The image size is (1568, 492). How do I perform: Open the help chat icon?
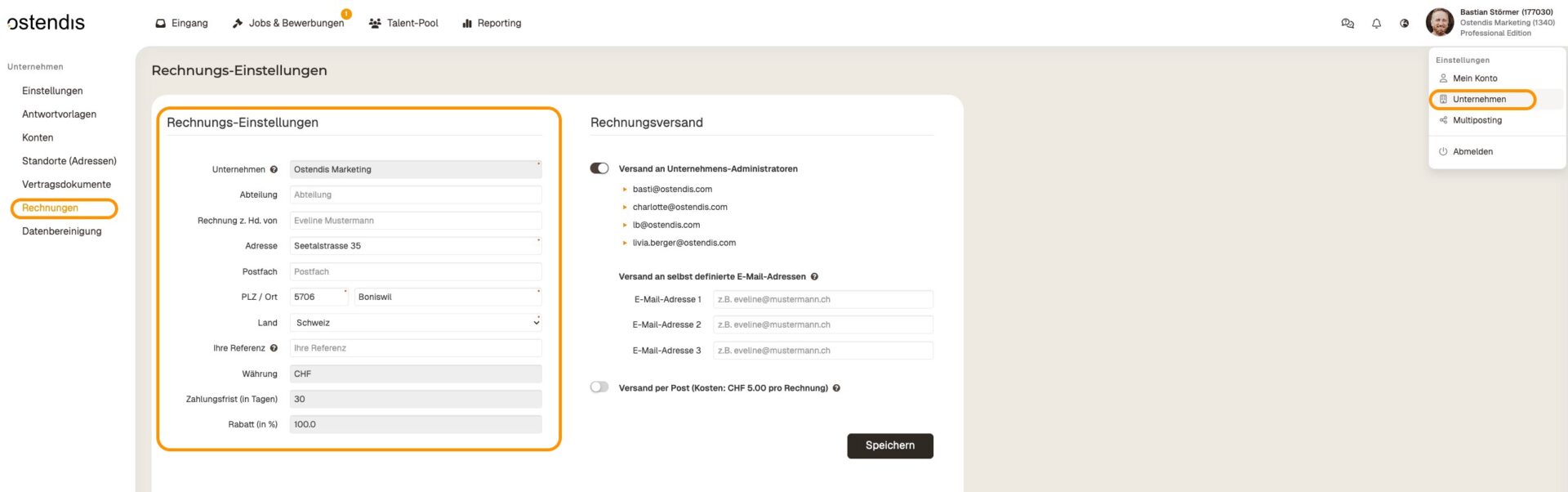1347,24
